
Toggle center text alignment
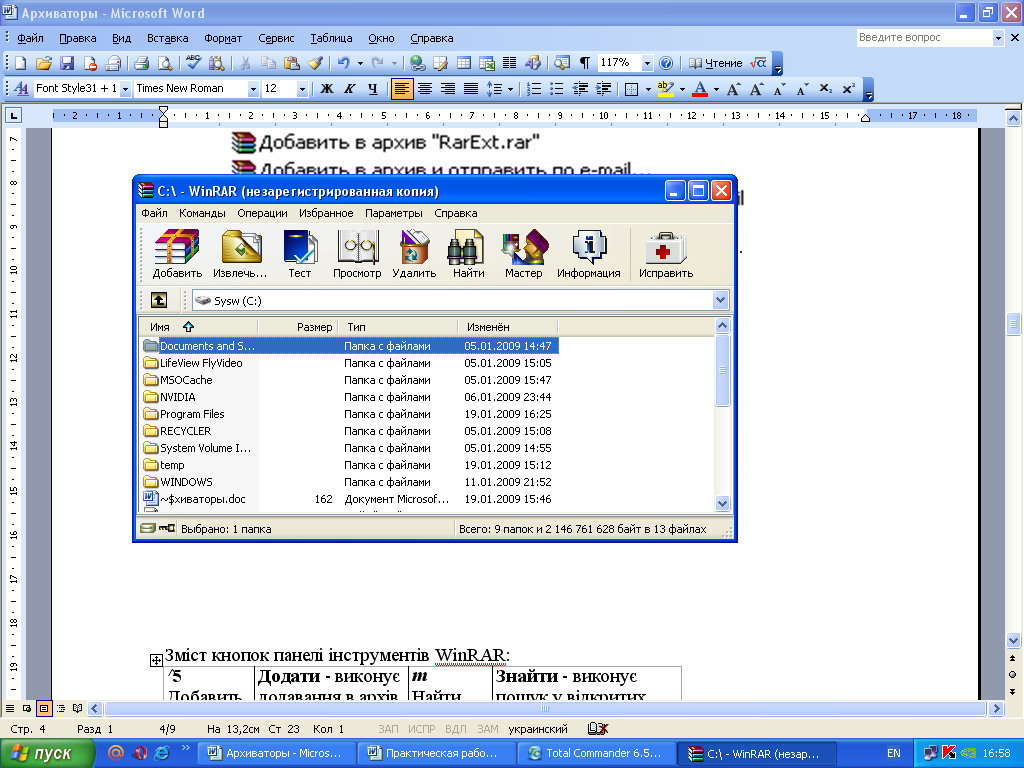(x=425, y=89)
